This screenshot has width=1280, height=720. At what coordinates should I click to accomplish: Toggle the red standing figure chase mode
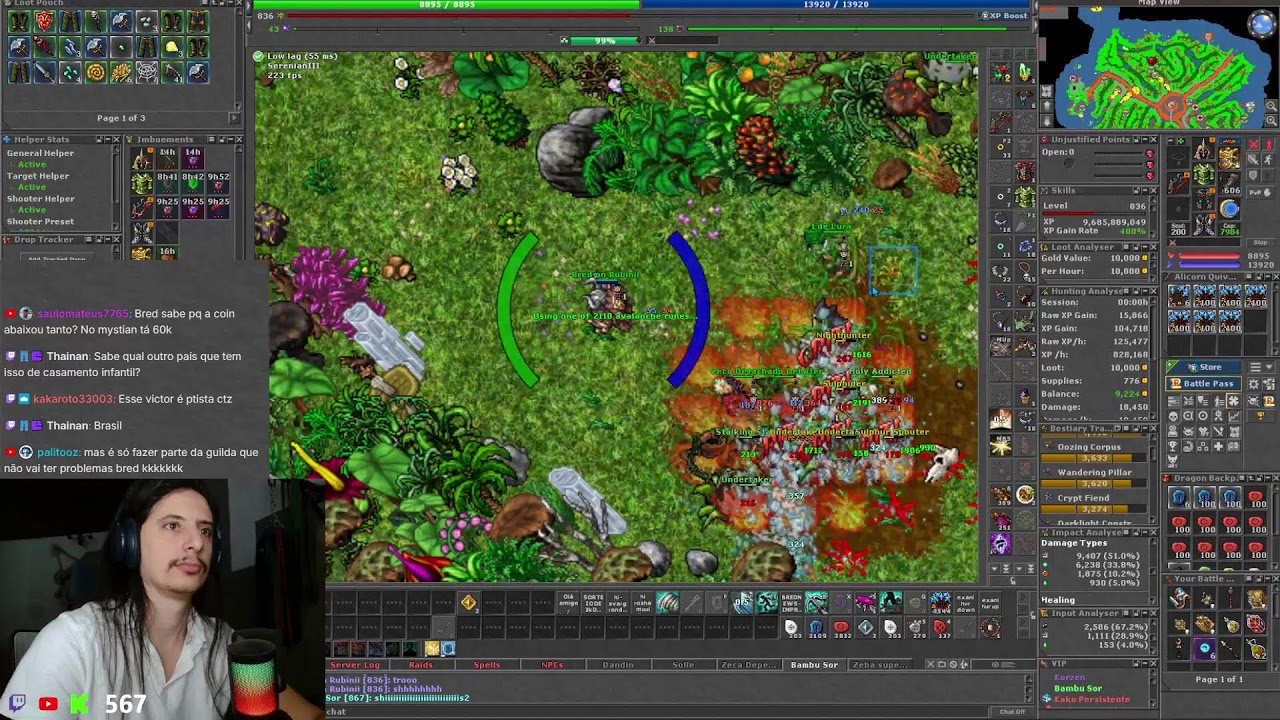pos(1268,145)
